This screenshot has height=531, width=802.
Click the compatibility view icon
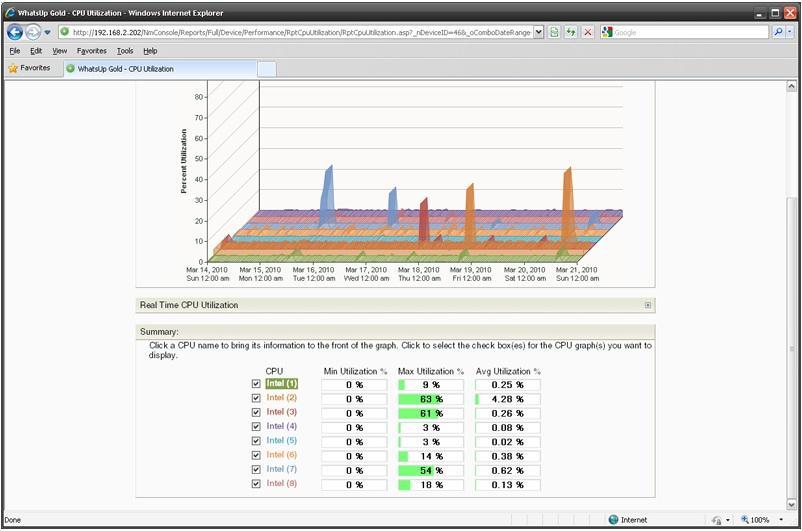click(554, 32)
